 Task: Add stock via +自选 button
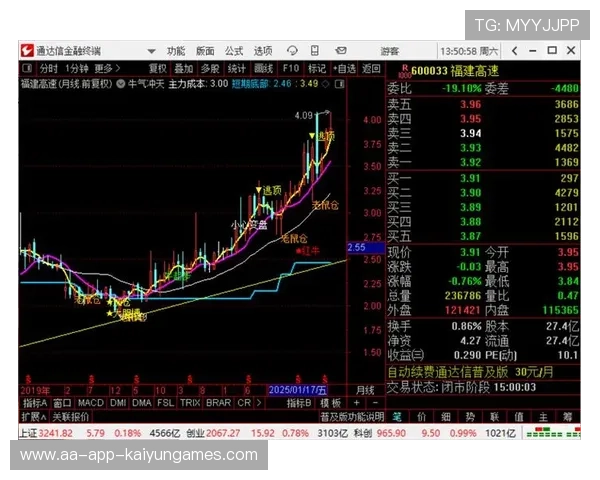pyautogui.click(x=344, y=69)
